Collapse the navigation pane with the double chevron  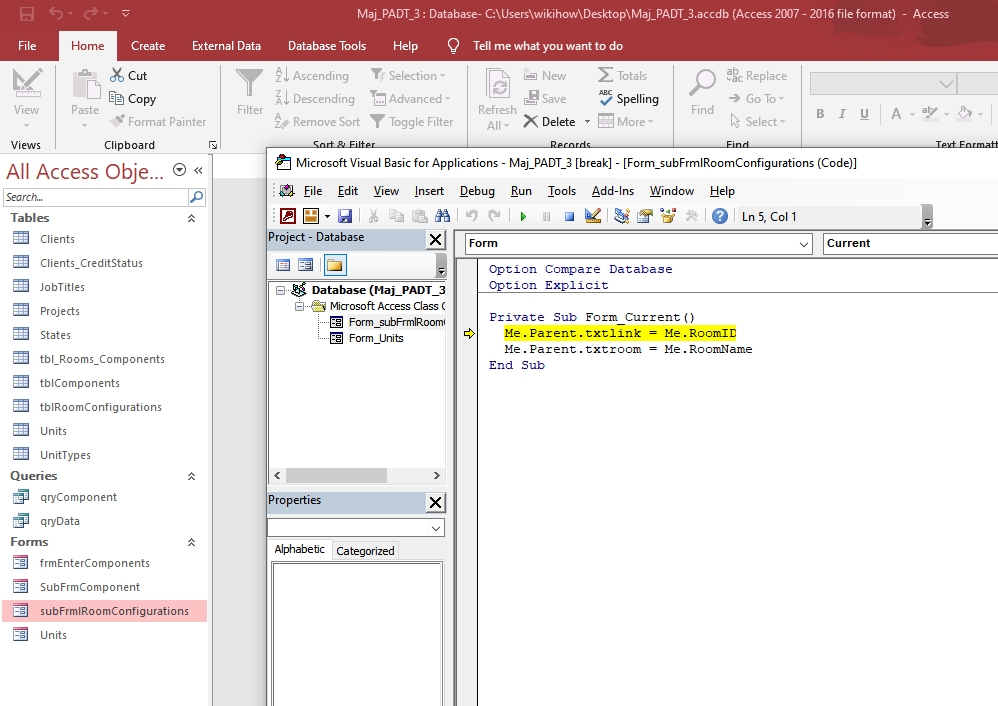click(x=199, y=171)
